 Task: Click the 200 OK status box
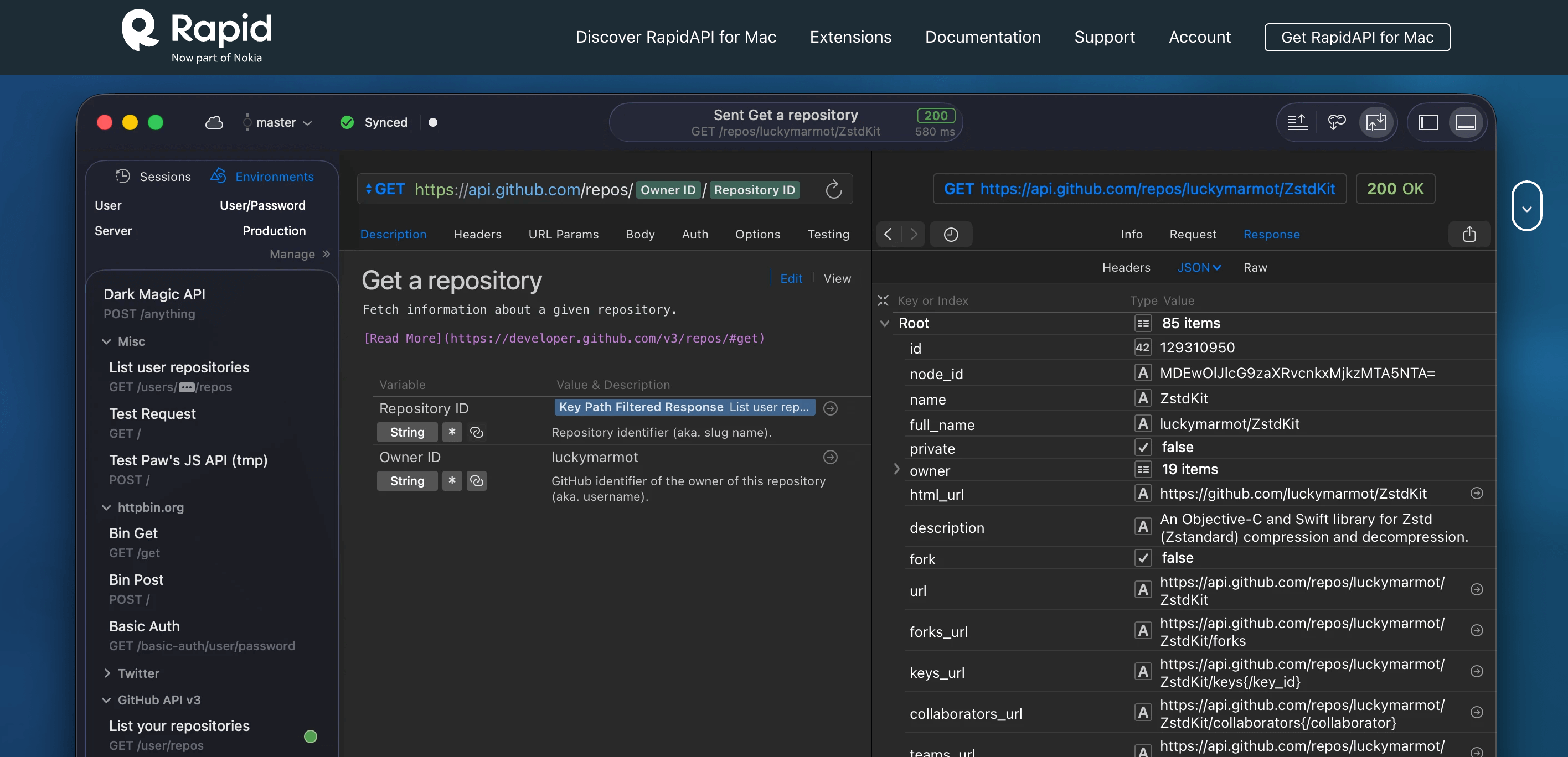pyautogui.click(x=1395, y=189)
